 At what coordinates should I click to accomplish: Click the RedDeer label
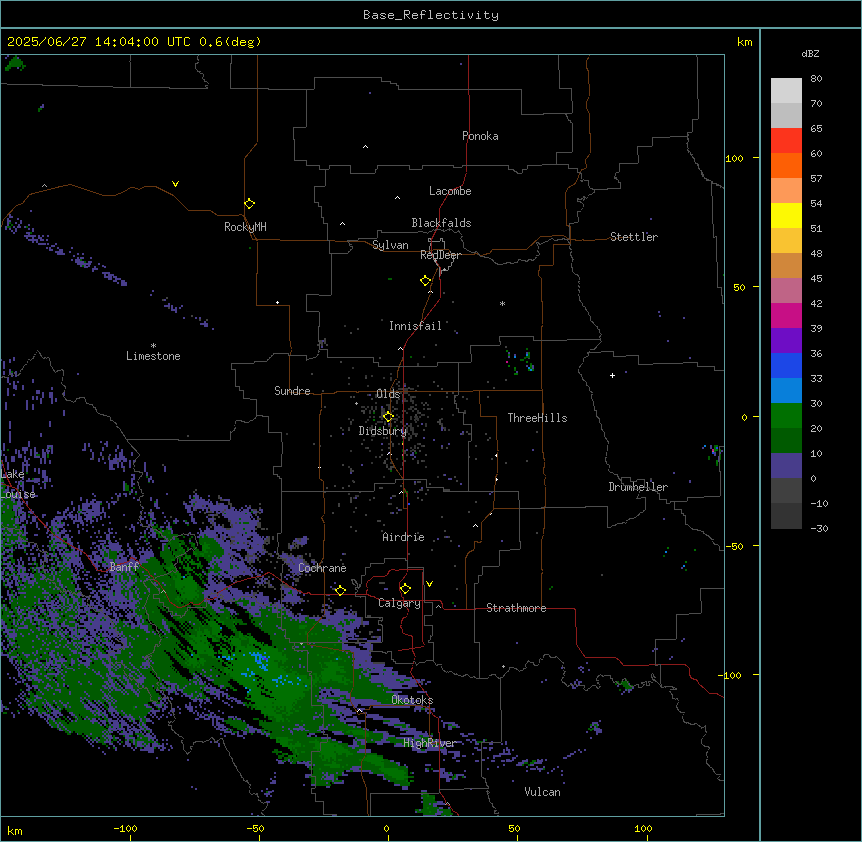tap(440, 255)
